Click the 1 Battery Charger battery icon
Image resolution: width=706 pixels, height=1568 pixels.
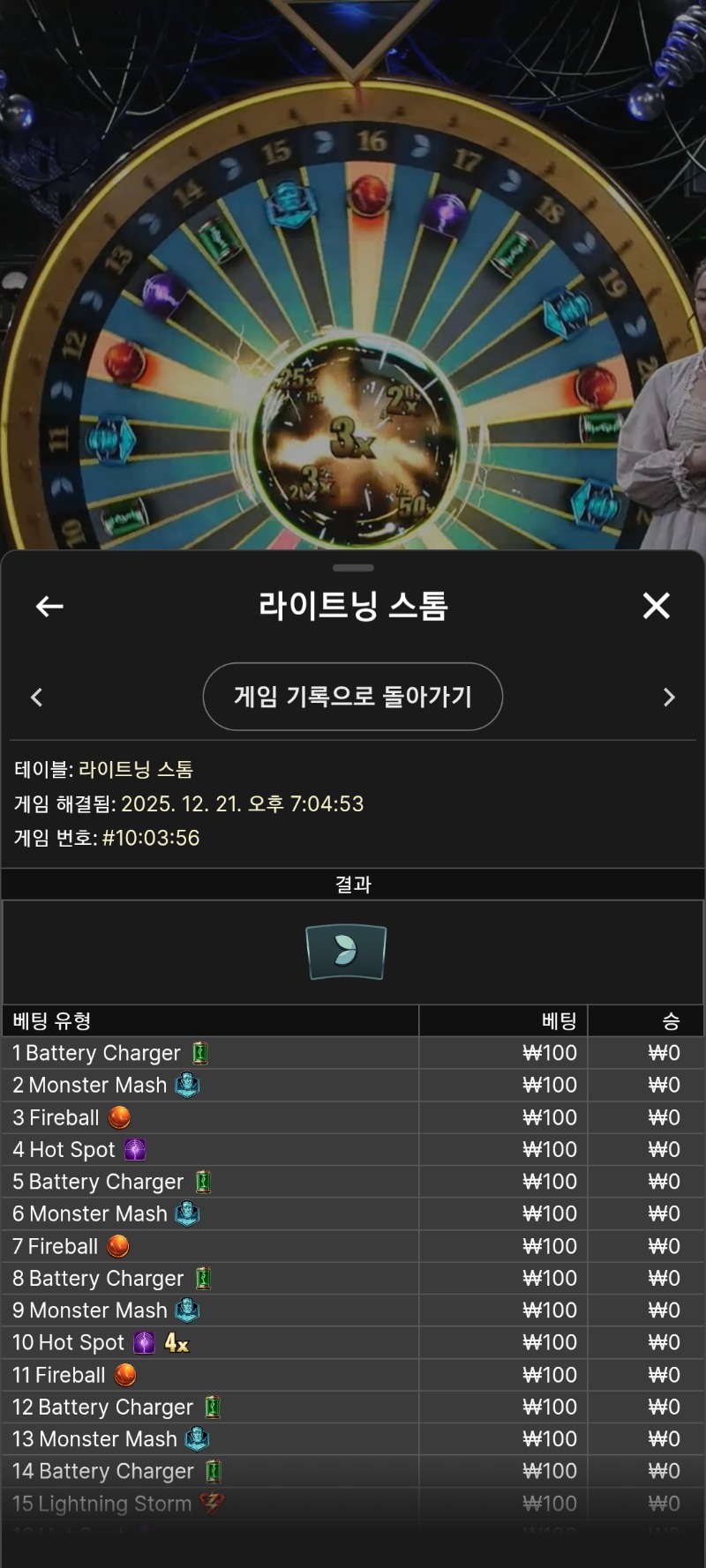click(x=201, y=1053)
